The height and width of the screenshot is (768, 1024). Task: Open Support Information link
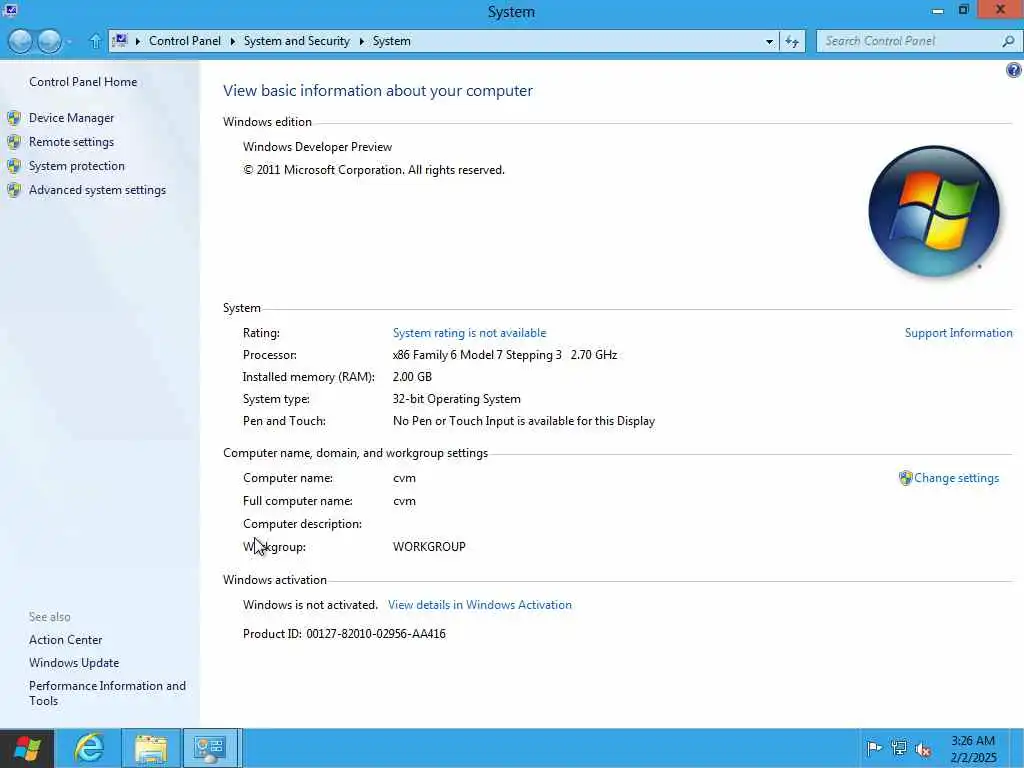[958, 333]
